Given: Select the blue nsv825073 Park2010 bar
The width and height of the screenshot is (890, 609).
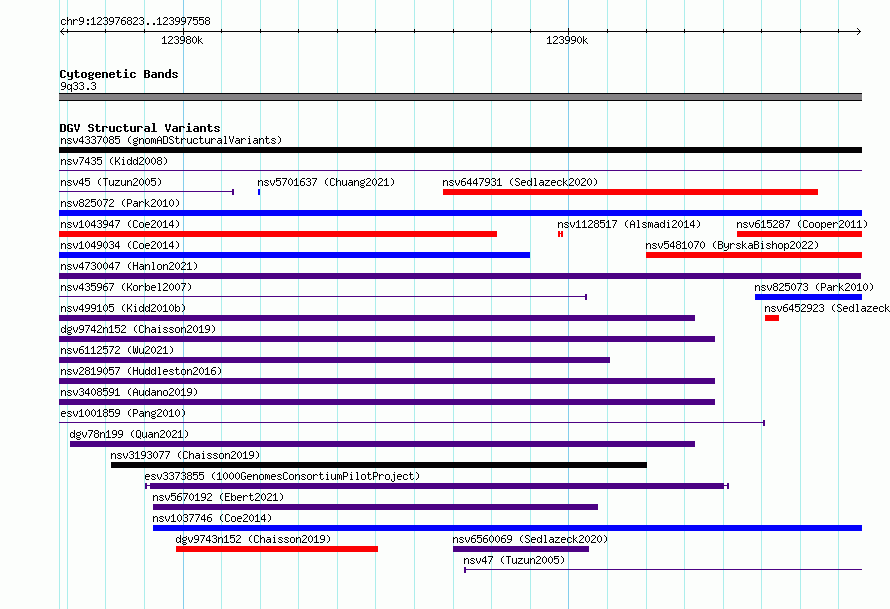Looking at the screenshot, I should click(808, 297).
